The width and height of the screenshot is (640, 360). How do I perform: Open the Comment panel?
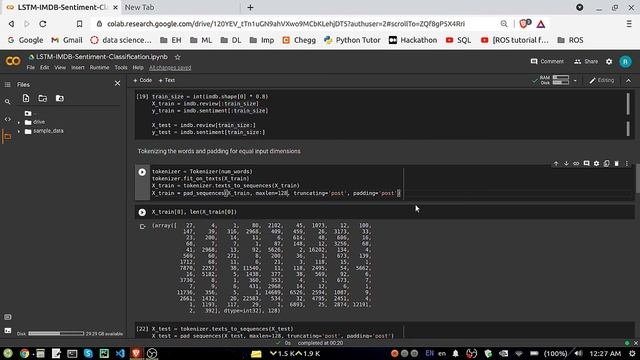pos(547,62)
